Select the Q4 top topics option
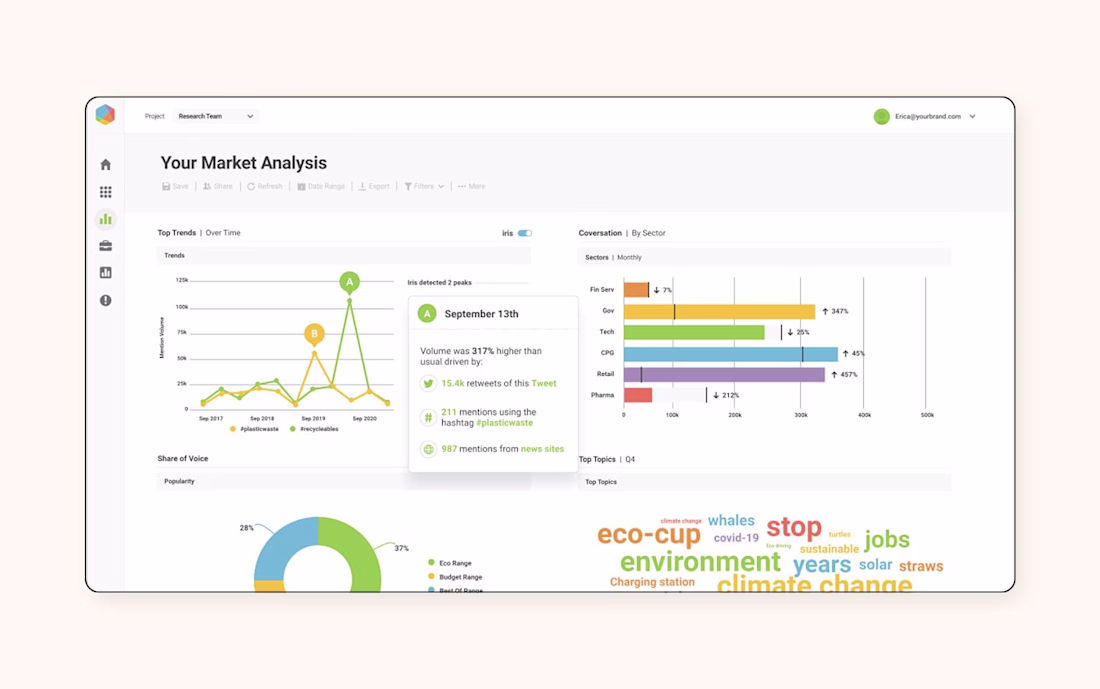1100x689 pixels. tap(630, 460)
